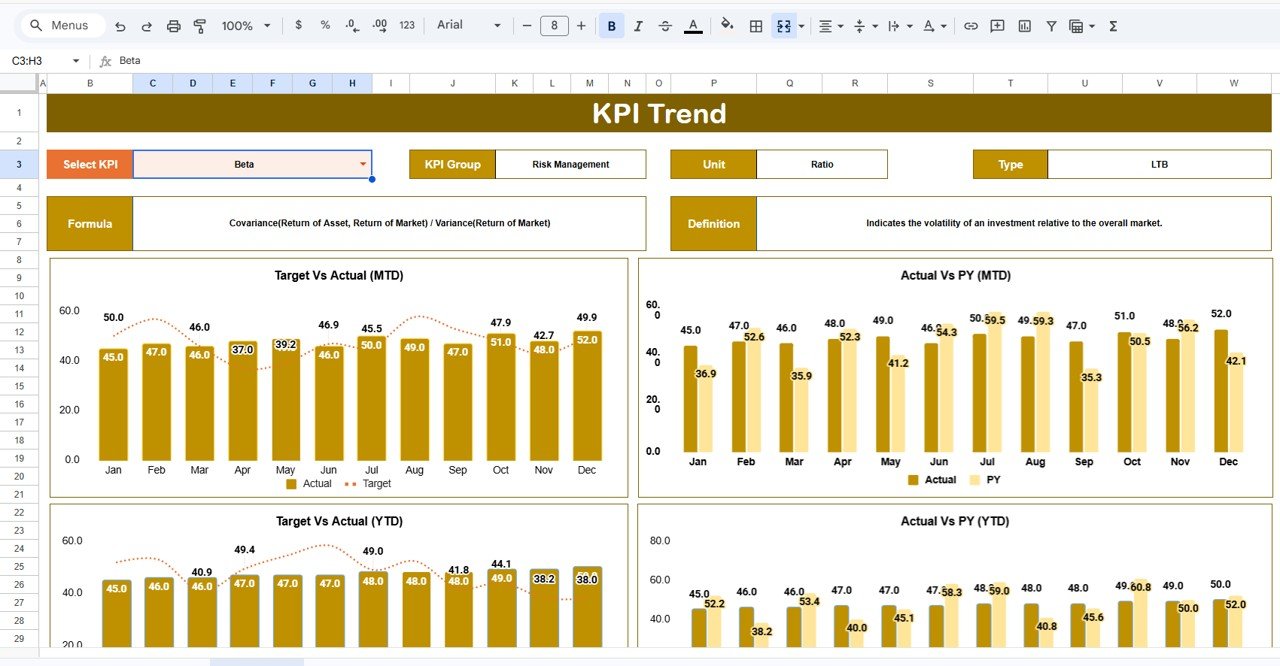The height and width of the screenshot is (666, 1280).
Task: Click the percent format button
Action: (x=324, y=25)
